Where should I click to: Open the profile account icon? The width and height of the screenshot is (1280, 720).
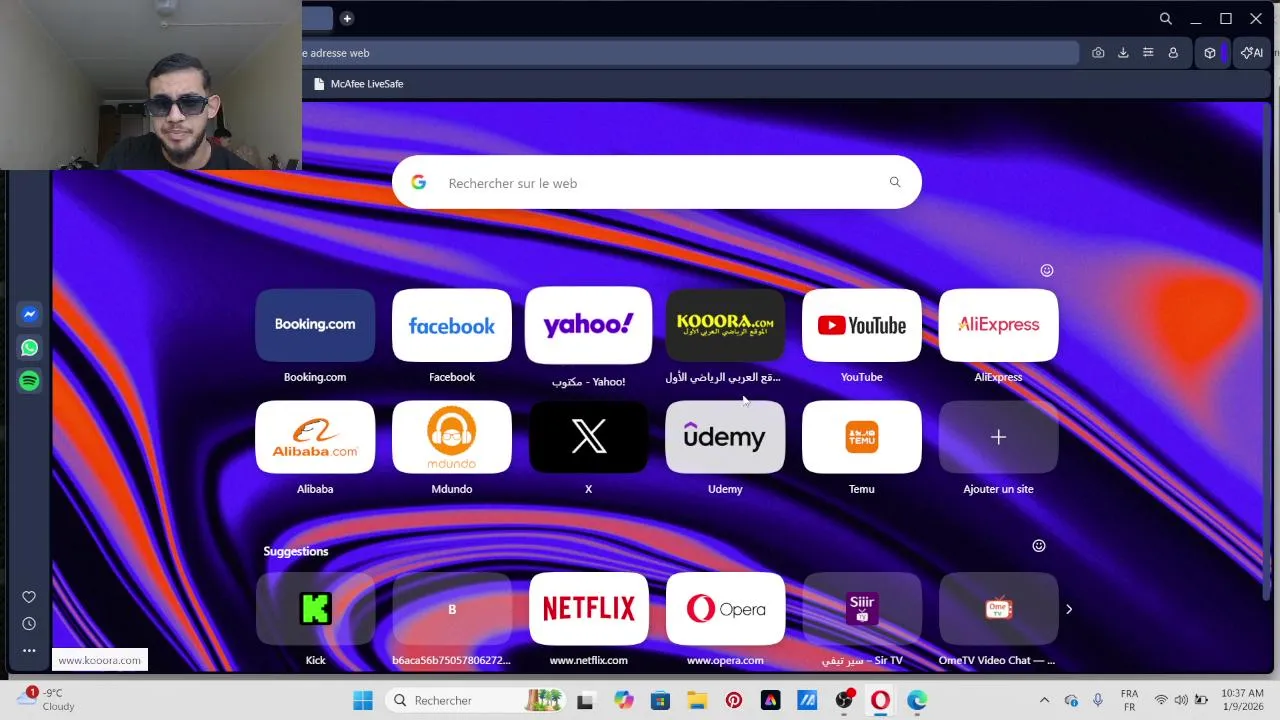1173,53
